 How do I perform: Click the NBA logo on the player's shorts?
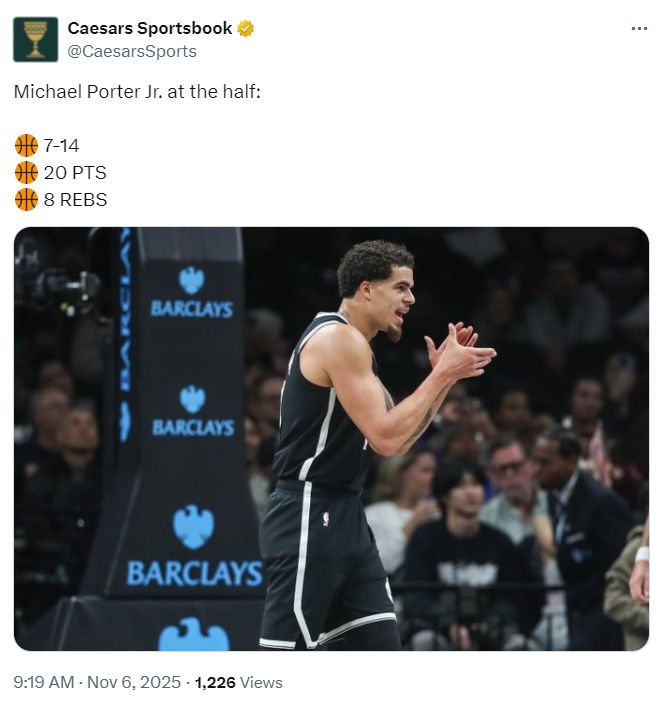tap(325, 518)
